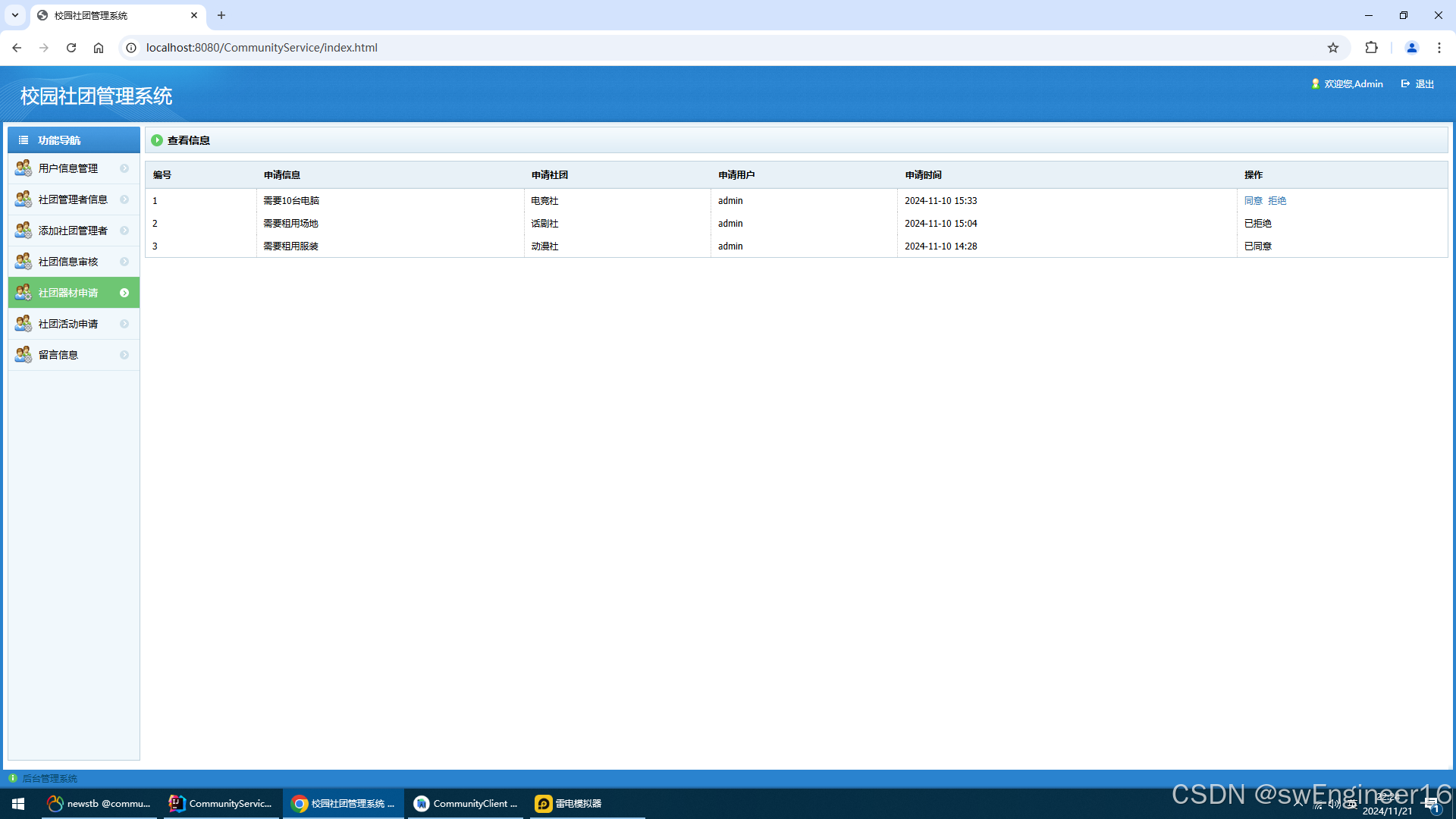Open the browser extensions puzzle icon
This screenshot has width=1456, height=819.
(x=1371, y=48)
